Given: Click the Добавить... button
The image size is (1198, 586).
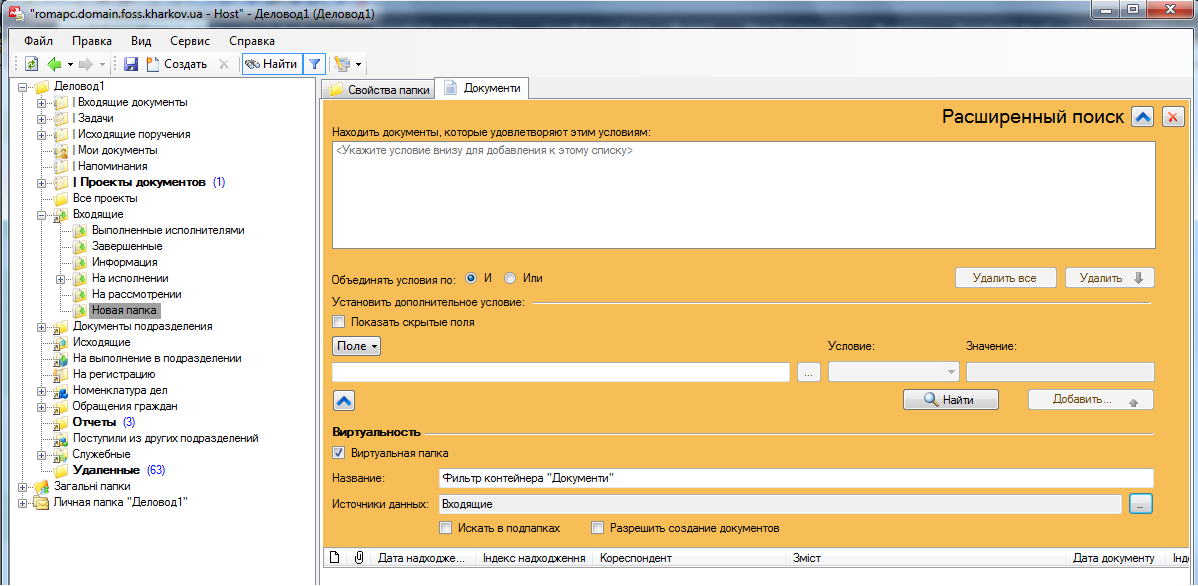Looking at the screenshot, I should [x=1090, y=399].
